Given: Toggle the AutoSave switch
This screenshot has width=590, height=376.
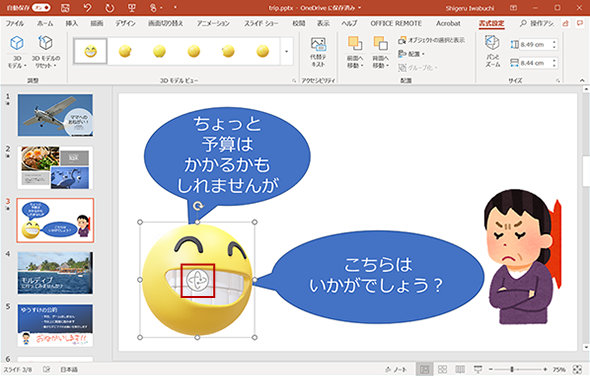Looking at the screenshot, I should (41, 7).
